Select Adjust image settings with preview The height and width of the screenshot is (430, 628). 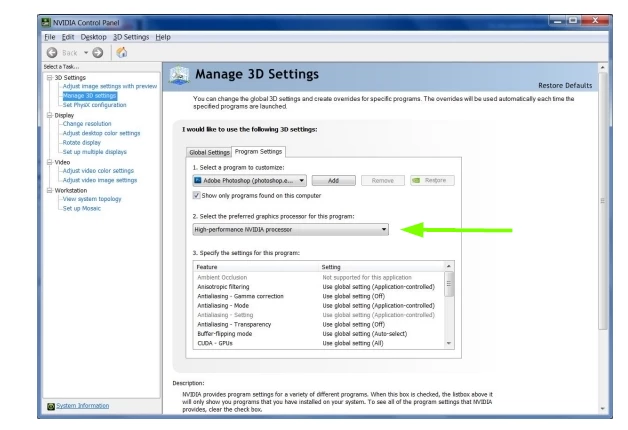pyautogui.click(x=110, y=86)
